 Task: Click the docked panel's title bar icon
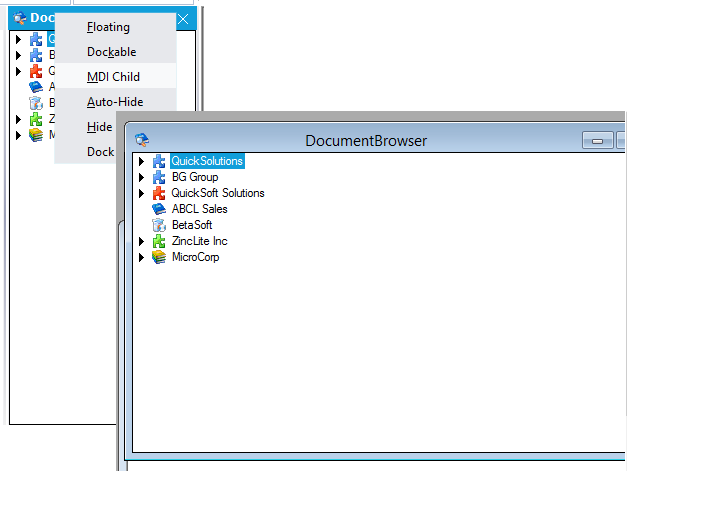[19, 18]
